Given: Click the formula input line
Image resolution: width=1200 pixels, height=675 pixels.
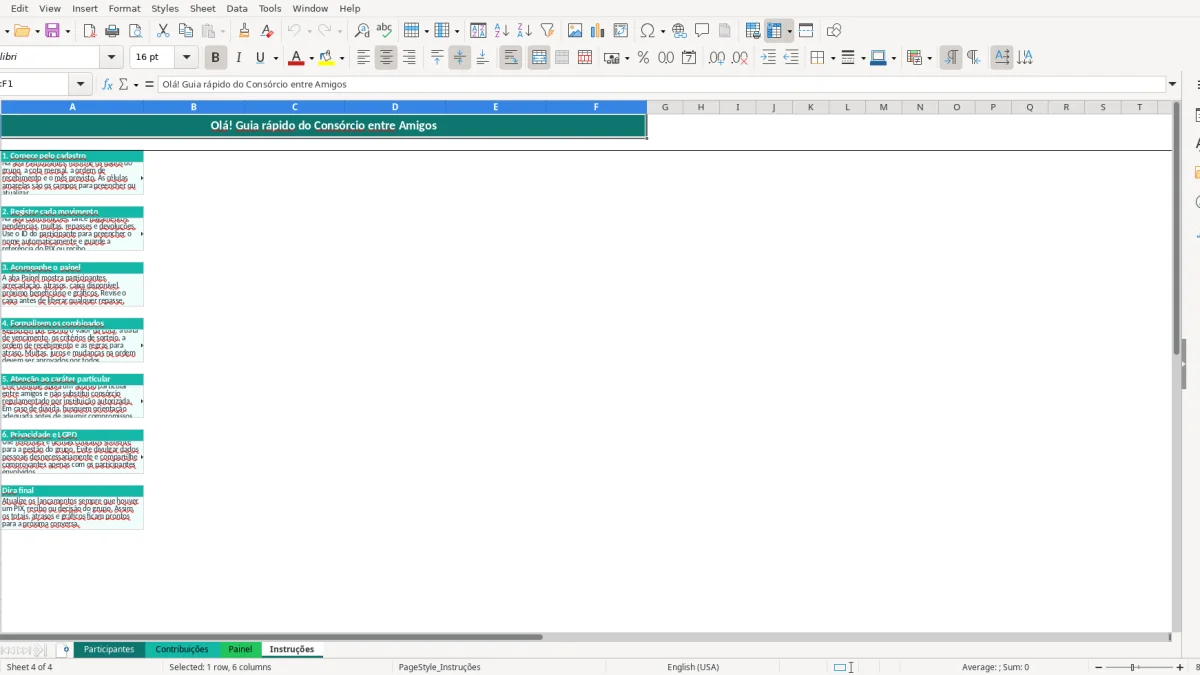Looking at the screenshot, I should (x=660, y=85).
